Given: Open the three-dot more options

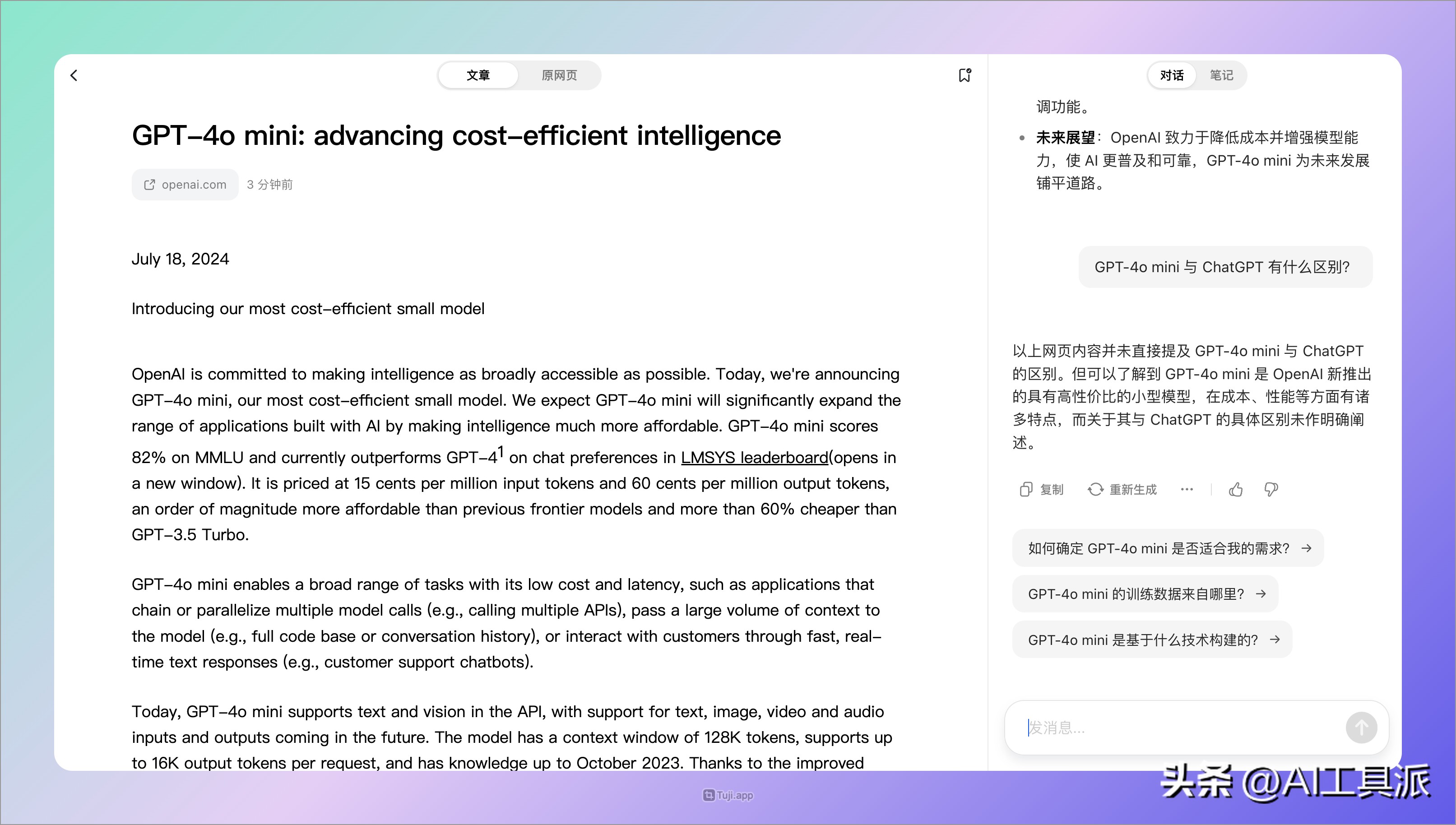Looking at the screenshot, I should 1187,490.
